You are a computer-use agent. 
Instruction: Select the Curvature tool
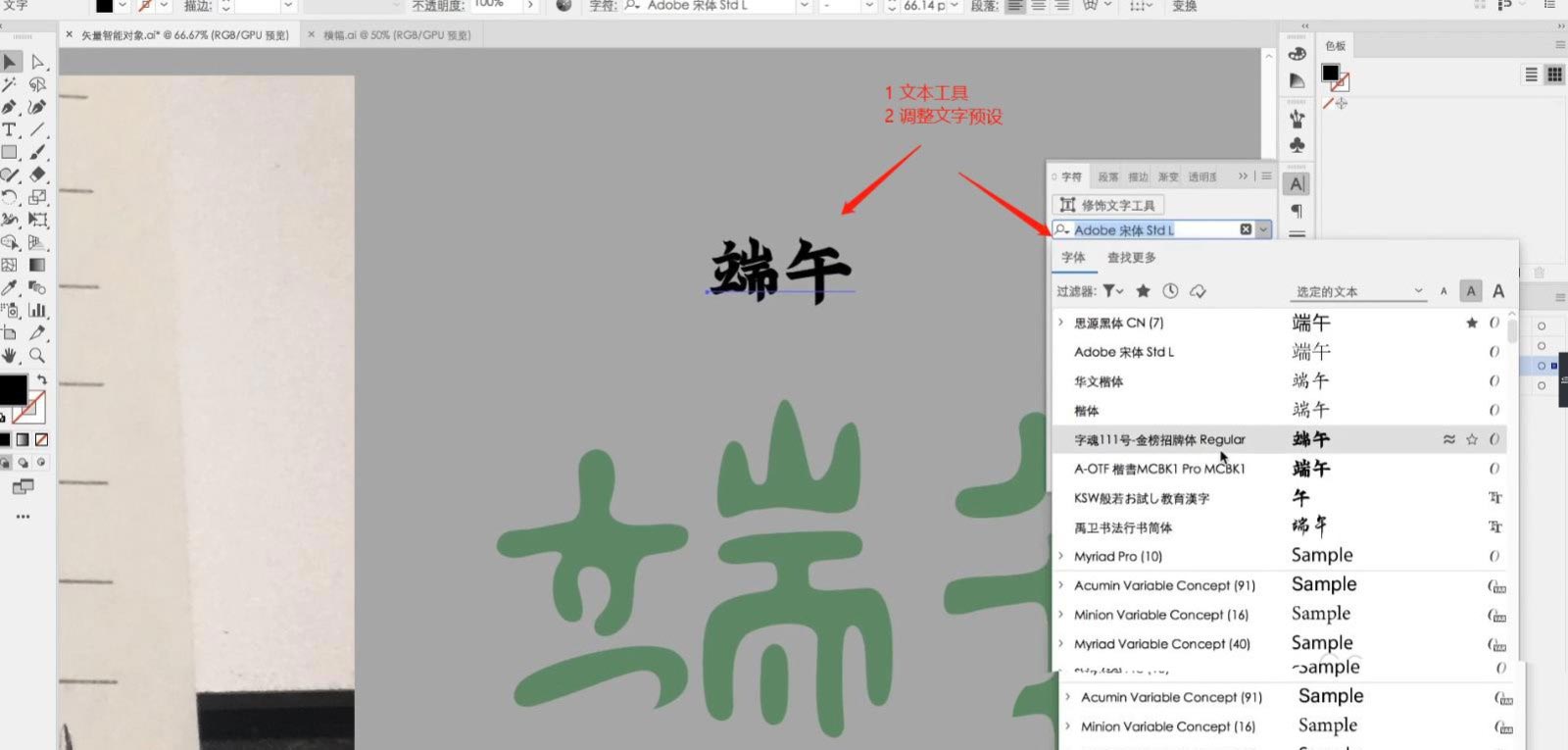(37, 107)
